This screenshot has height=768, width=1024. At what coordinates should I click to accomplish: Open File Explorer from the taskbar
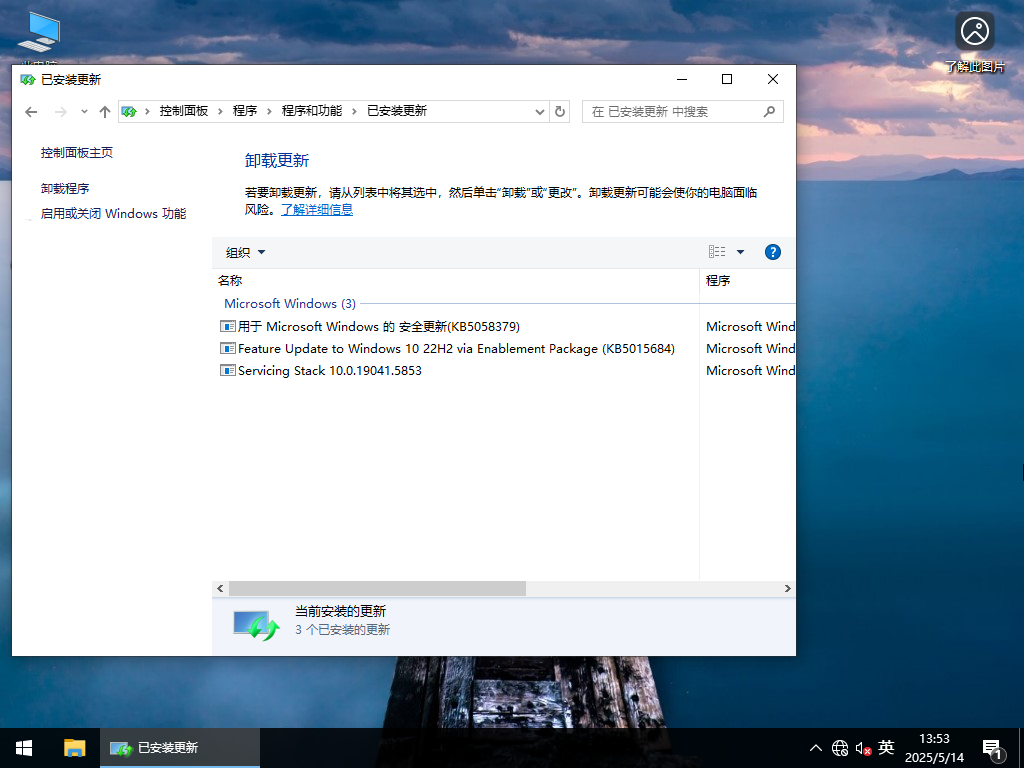tap(73, 747)
